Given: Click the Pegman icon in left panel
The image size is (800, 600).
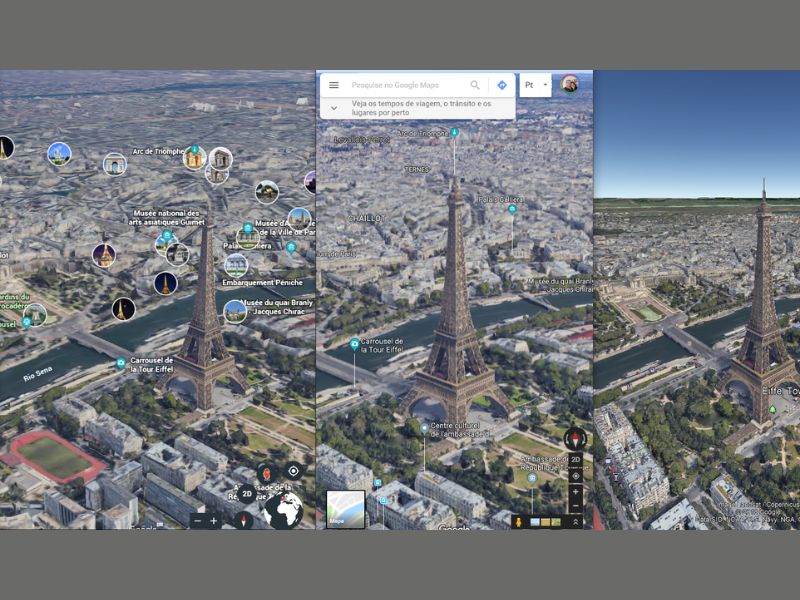Looking at the screenshot, I should click(x=267, y=473).
